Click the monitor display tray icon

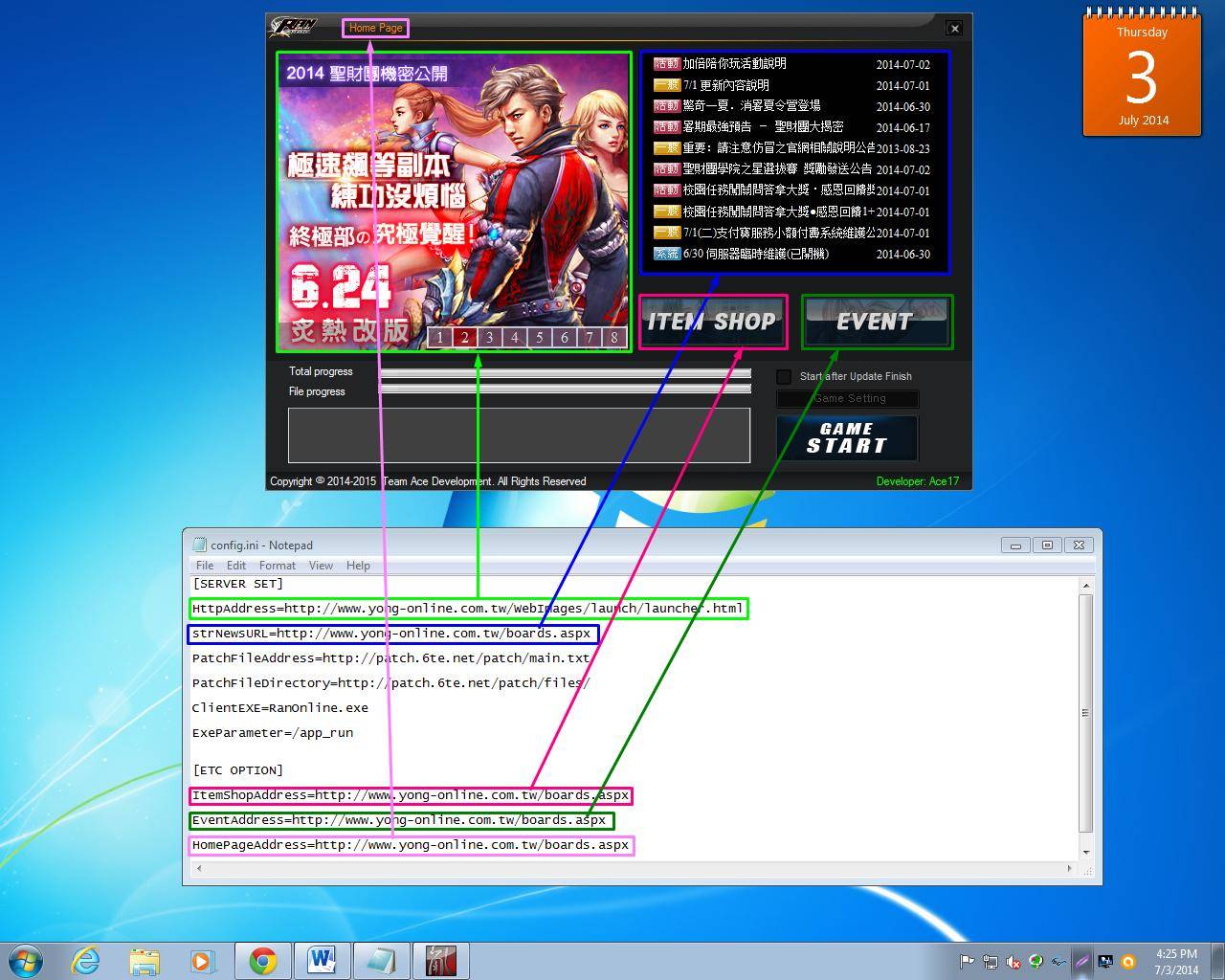pyautogui.click(x=1104, y=962)
